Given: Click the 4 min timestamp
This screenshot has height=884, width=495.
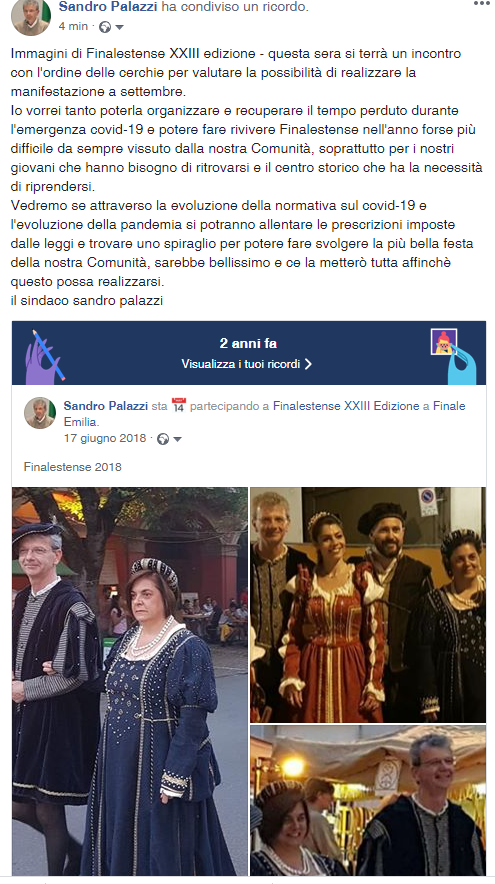Looking at the screenshot, I should [73, 26].
